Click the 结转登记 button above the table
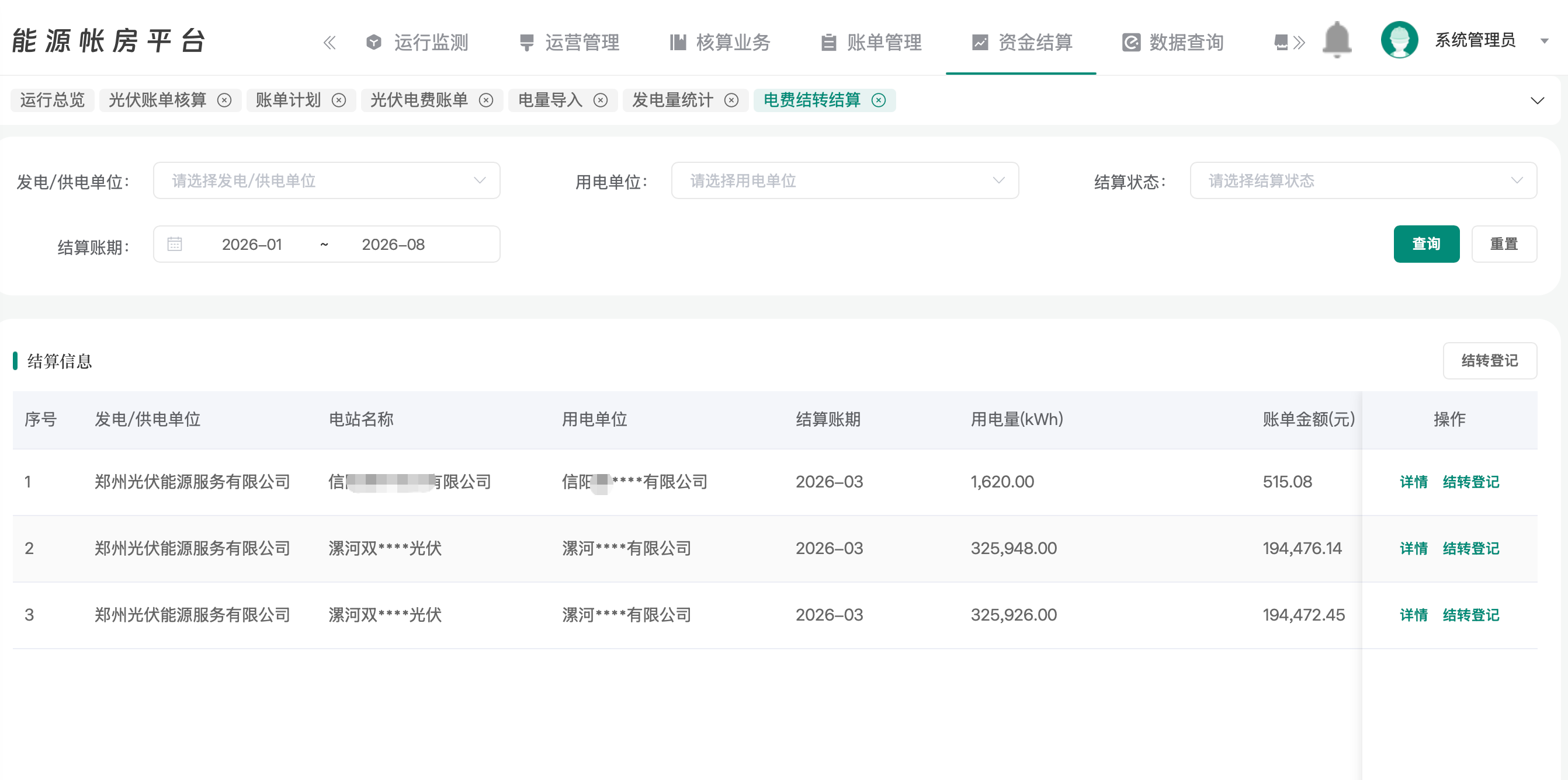The image size is (1568, 780). (x=1490, y=361)
